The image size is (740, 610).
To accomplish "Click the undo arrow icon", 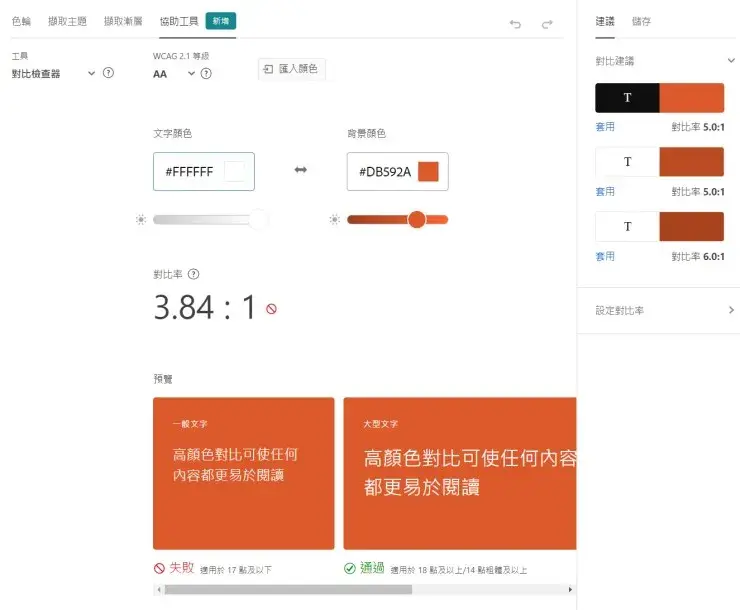I will (515, 24).
